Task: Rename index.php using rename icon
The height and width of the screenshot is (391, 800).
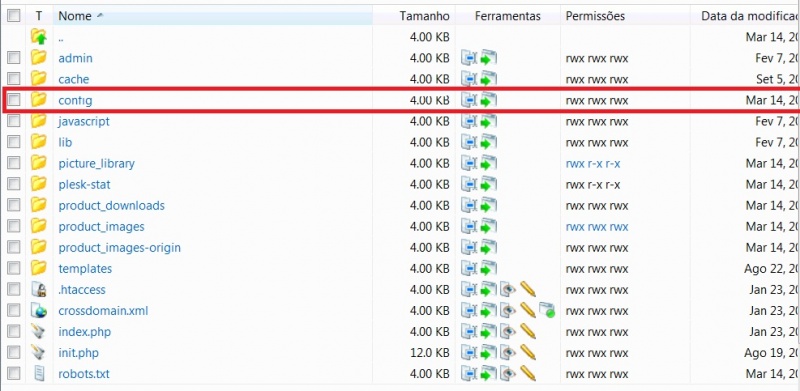Action: (x=468, y=332)
